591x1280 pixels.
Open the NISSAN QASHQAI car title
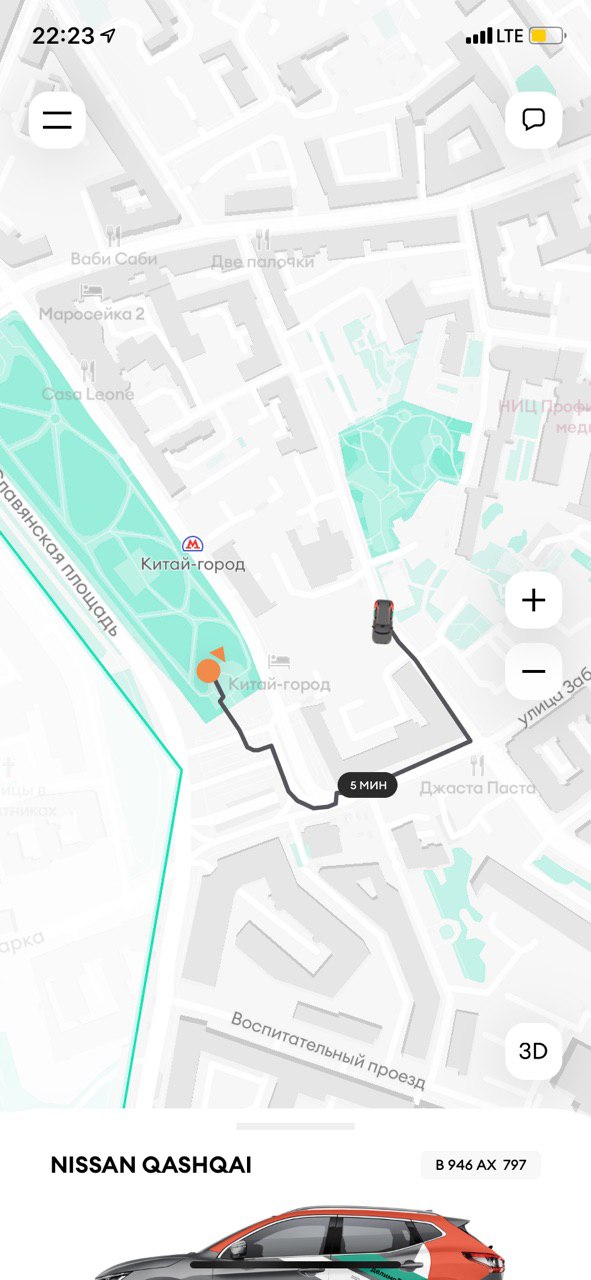(x=151, y=1165)
